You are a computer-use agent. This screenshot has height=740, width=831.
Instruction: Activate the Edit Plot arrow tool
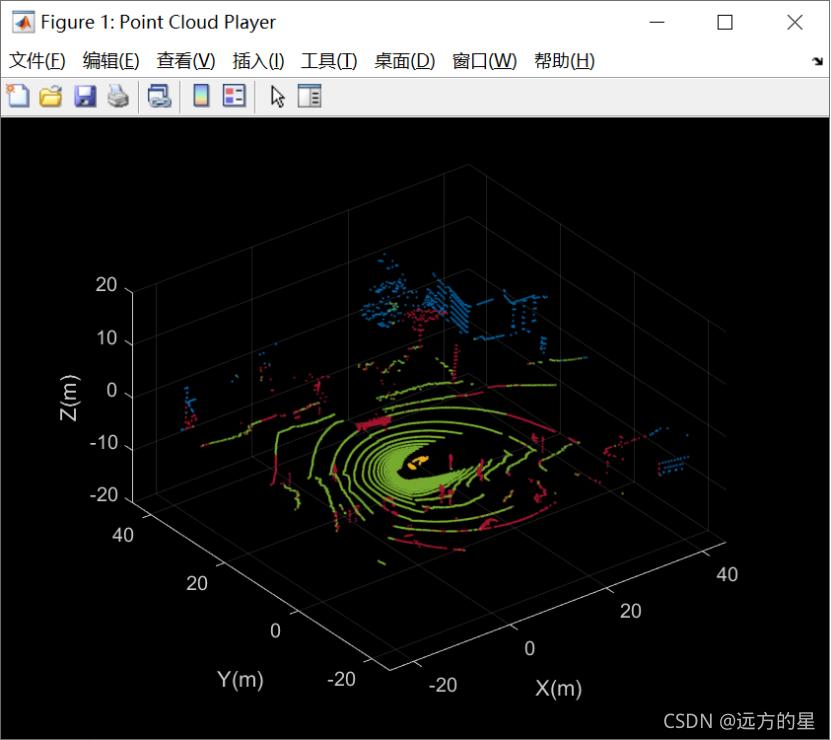277,96
